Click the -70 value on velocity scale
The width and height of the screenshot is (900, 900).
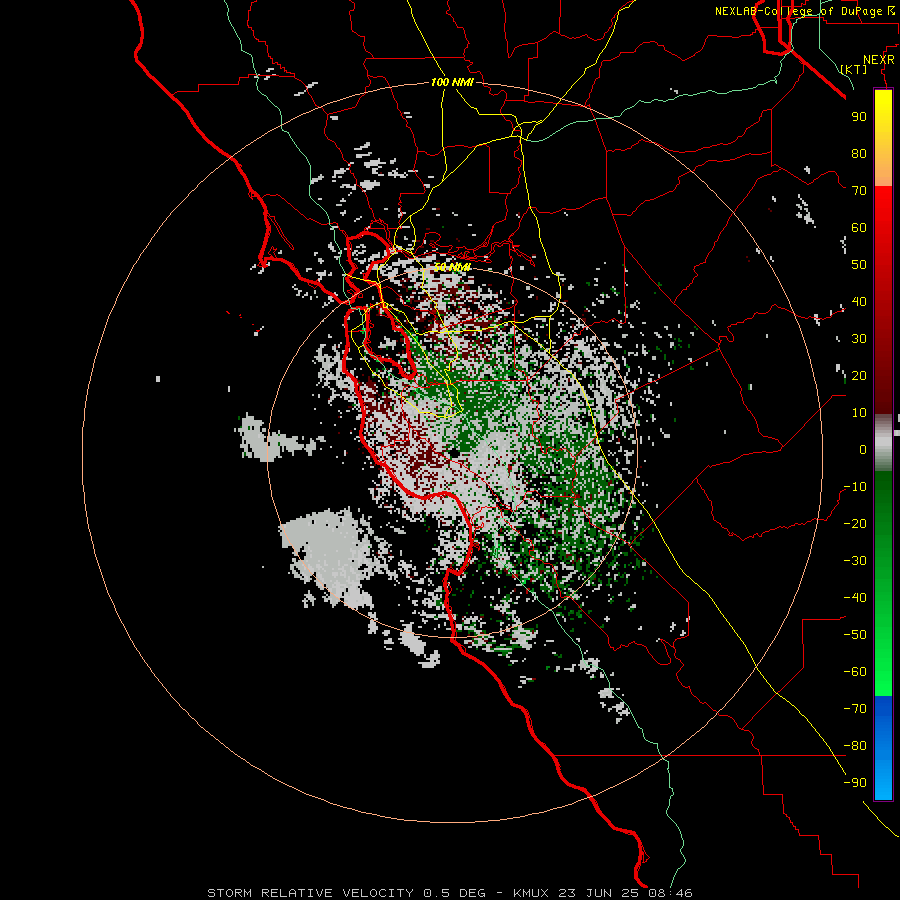(x=855, y=709)
